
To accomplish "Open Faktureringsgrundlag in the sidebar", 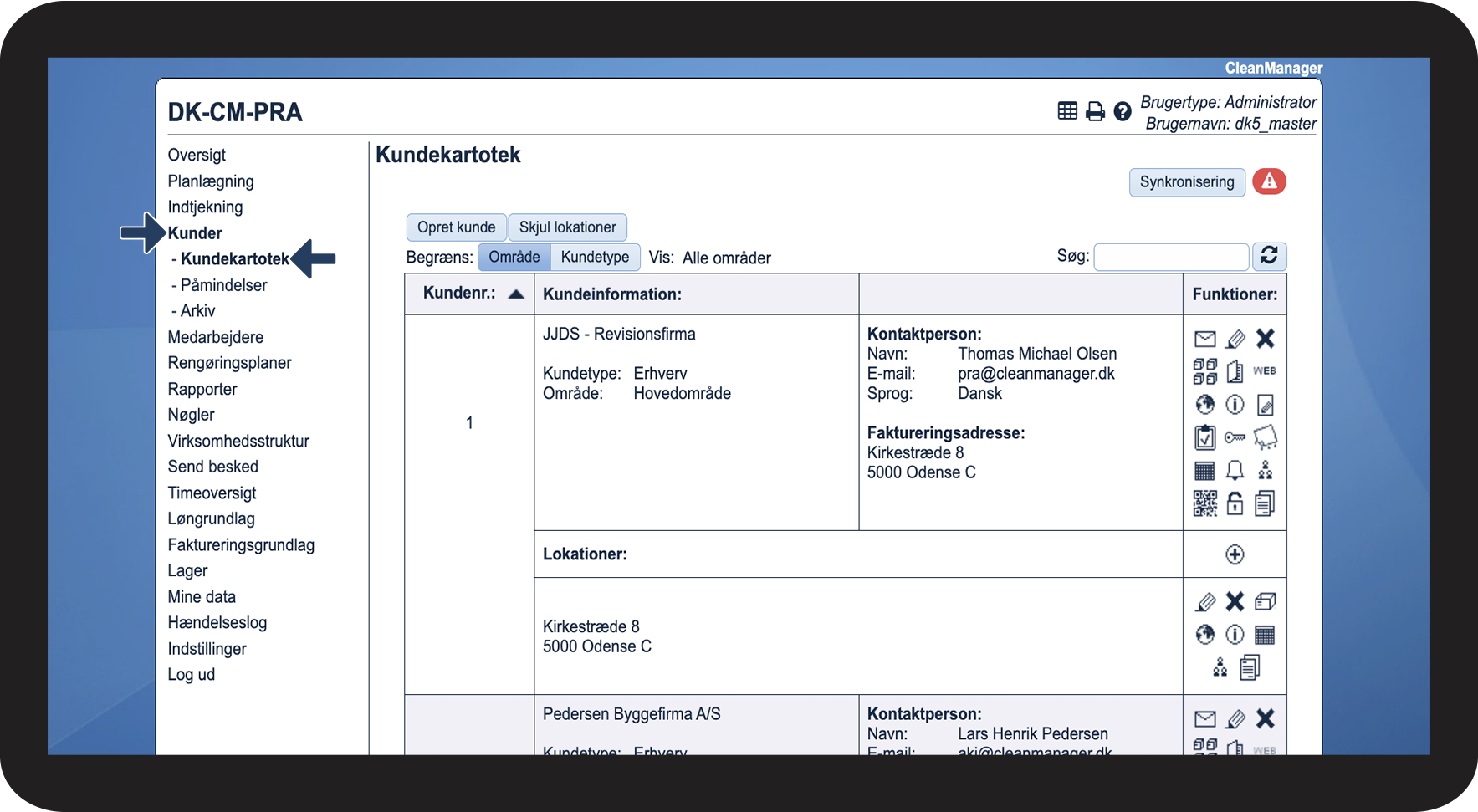I will click(241, 545).
